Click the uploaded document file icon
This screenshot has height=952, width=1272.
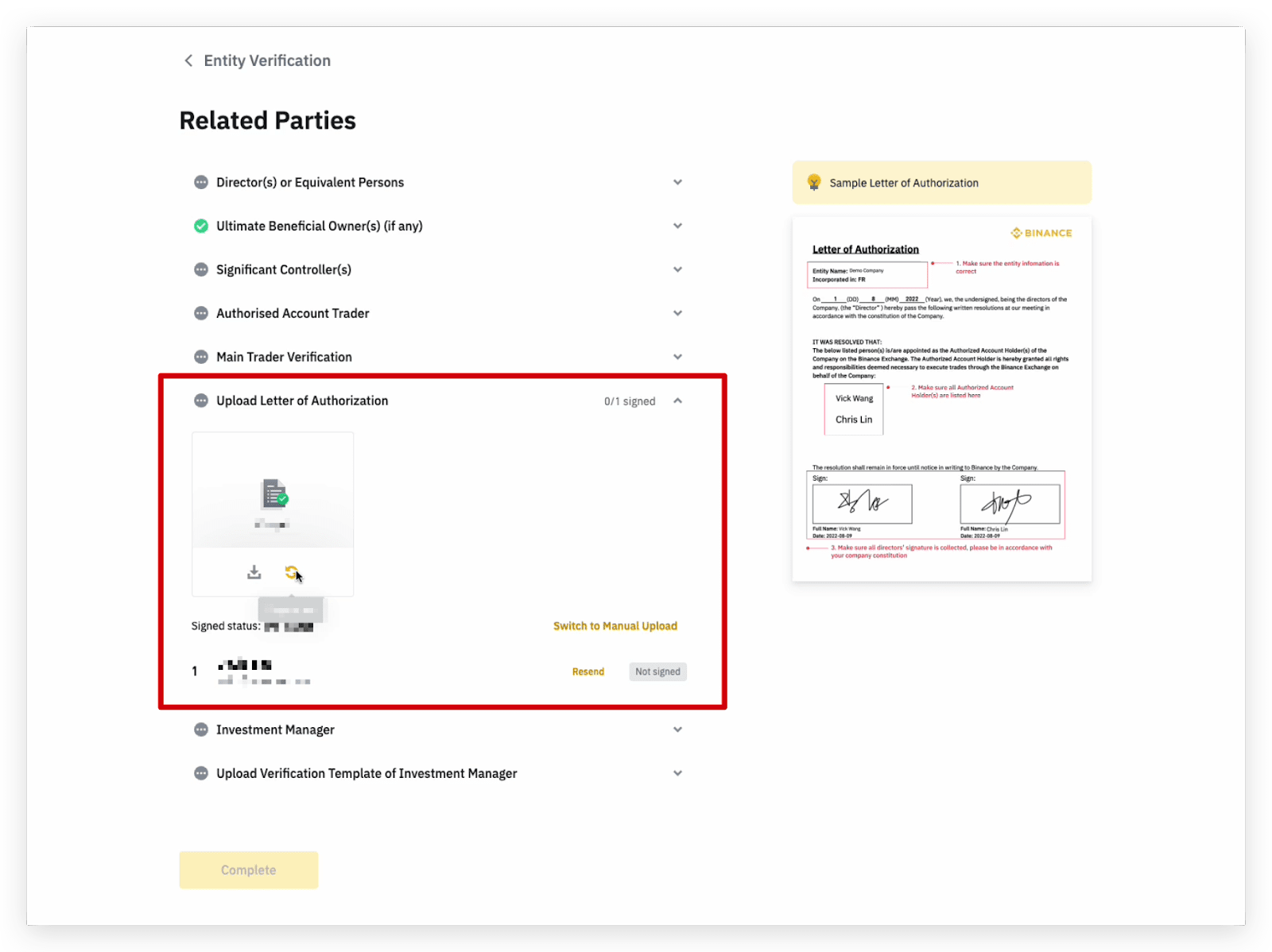tap(274, 493)
